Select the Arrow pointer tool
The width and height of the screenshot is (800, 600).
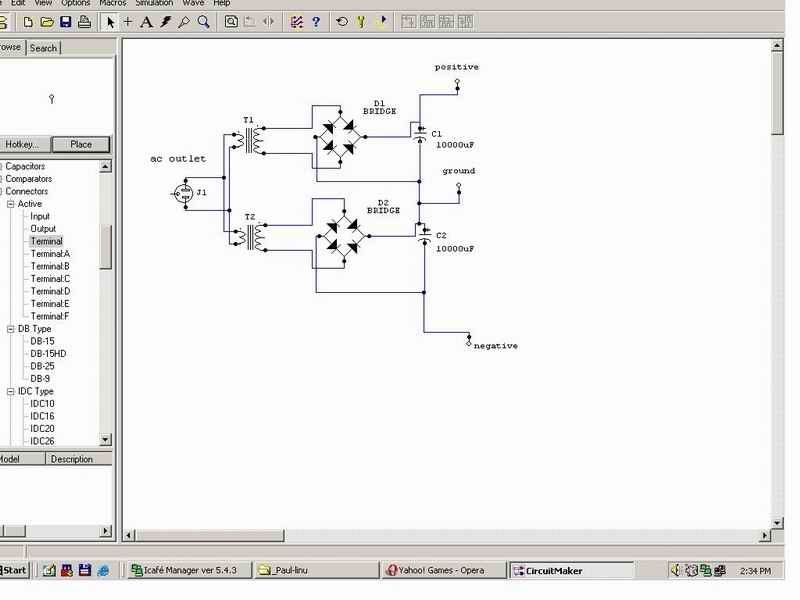[110, 22]
